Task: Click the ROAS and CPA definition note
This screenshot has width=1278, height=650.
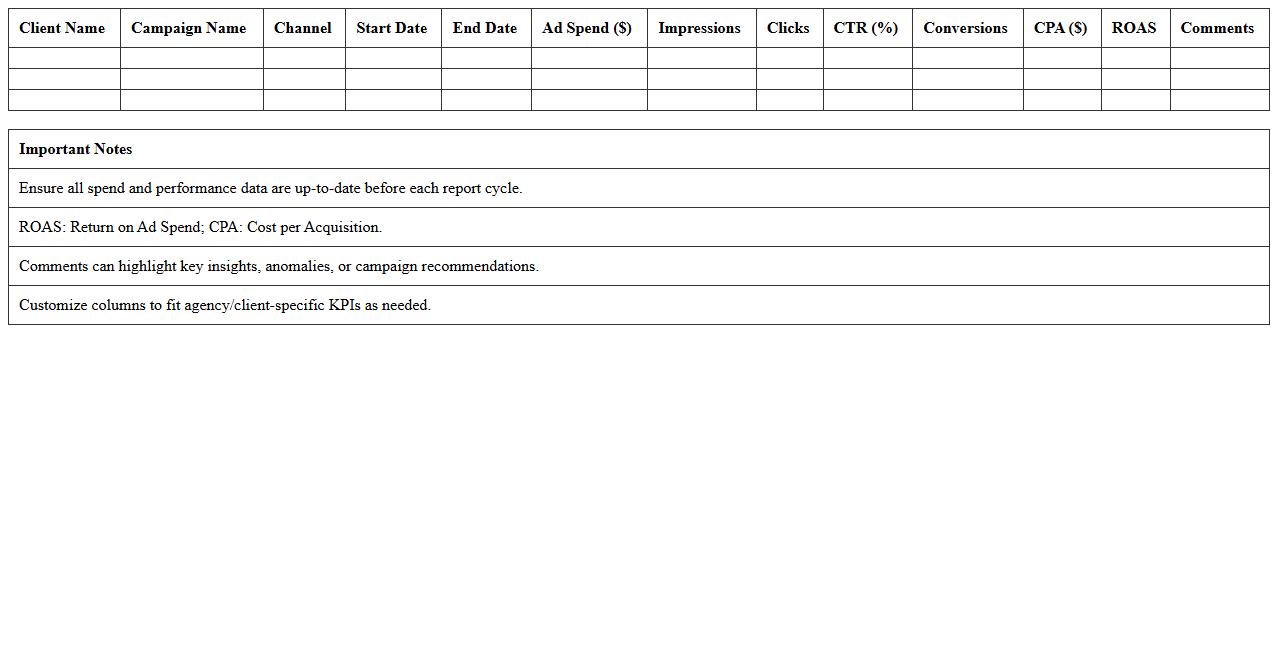Action: [x=200, y=227]
